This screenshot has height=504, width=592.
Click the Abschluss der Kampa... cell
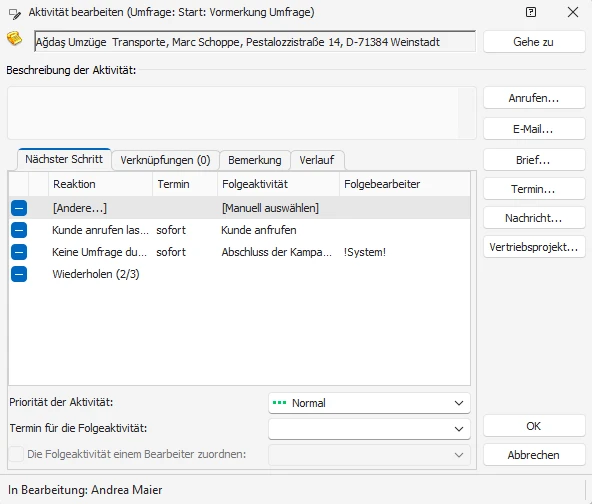[277, 252]
